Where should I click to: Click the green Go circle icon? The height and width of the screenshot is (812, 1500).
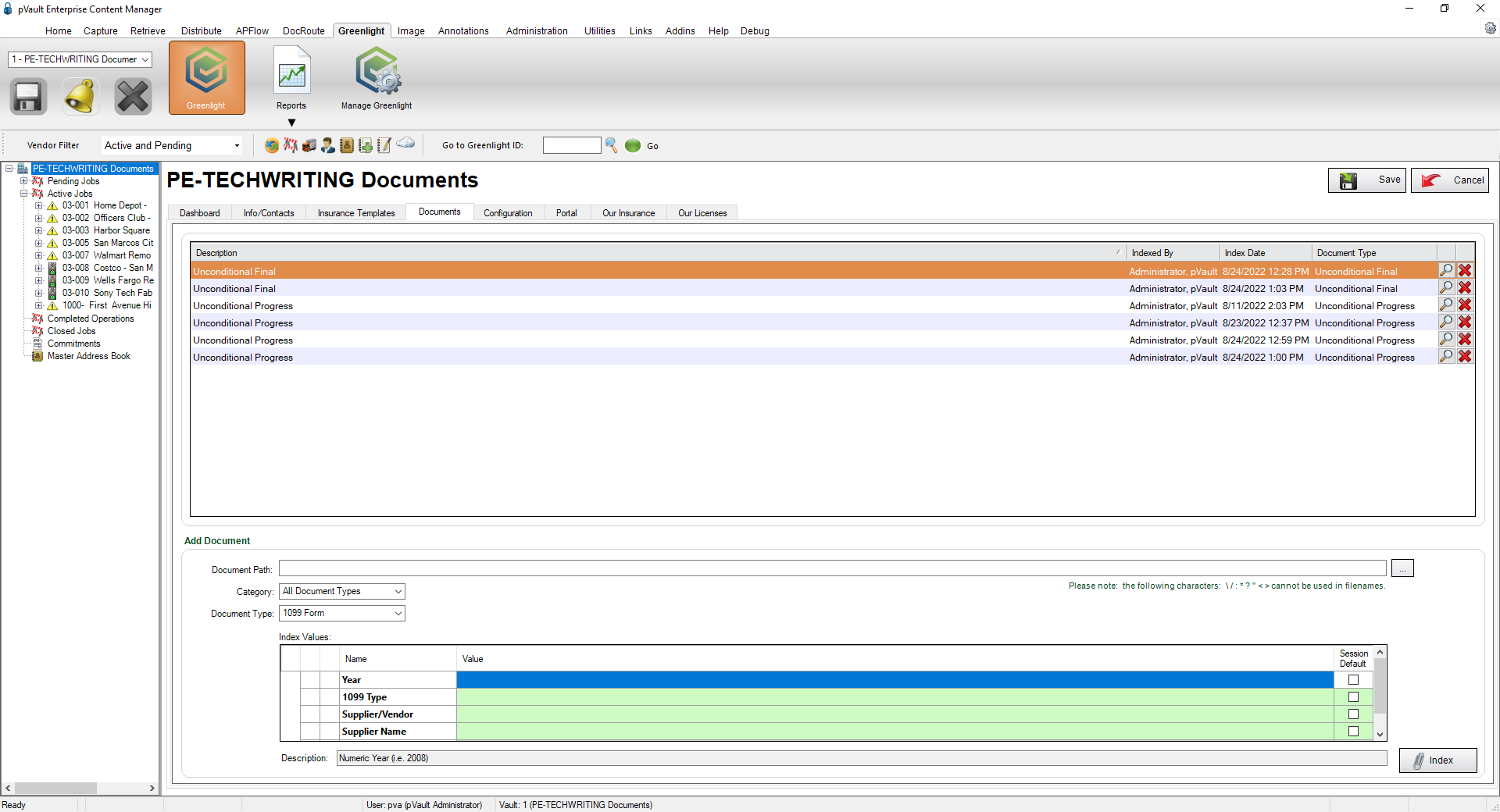633,145
